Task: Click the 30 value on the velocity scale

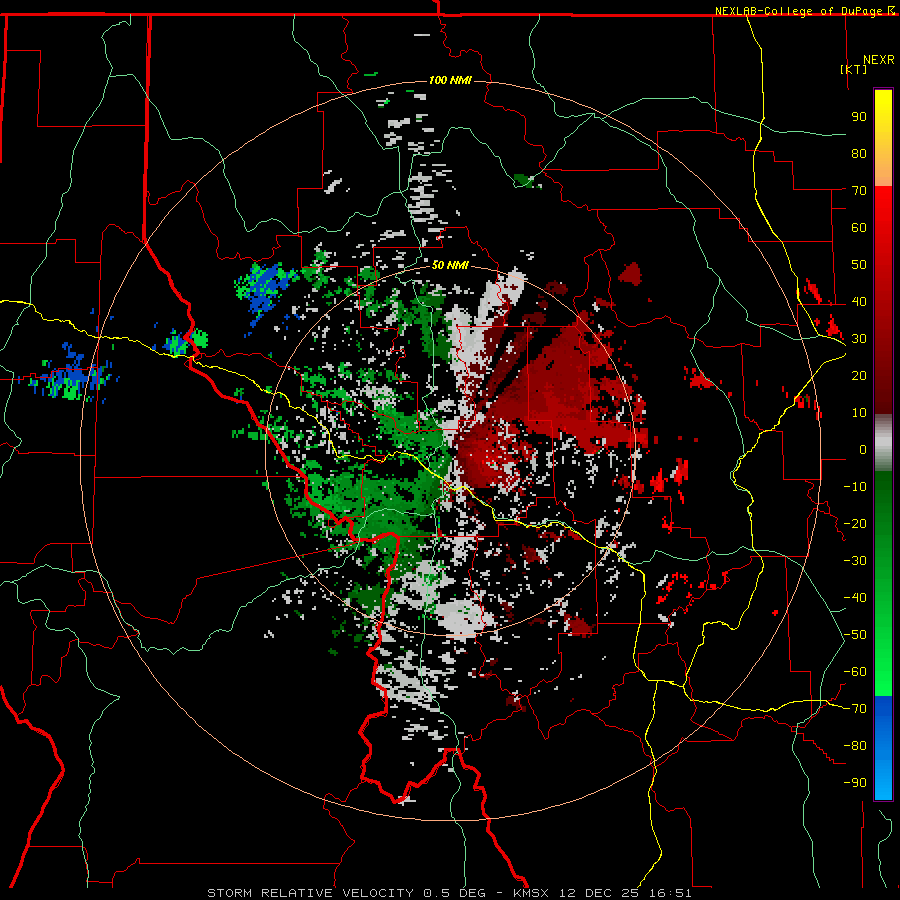Action: coord(859,339)
